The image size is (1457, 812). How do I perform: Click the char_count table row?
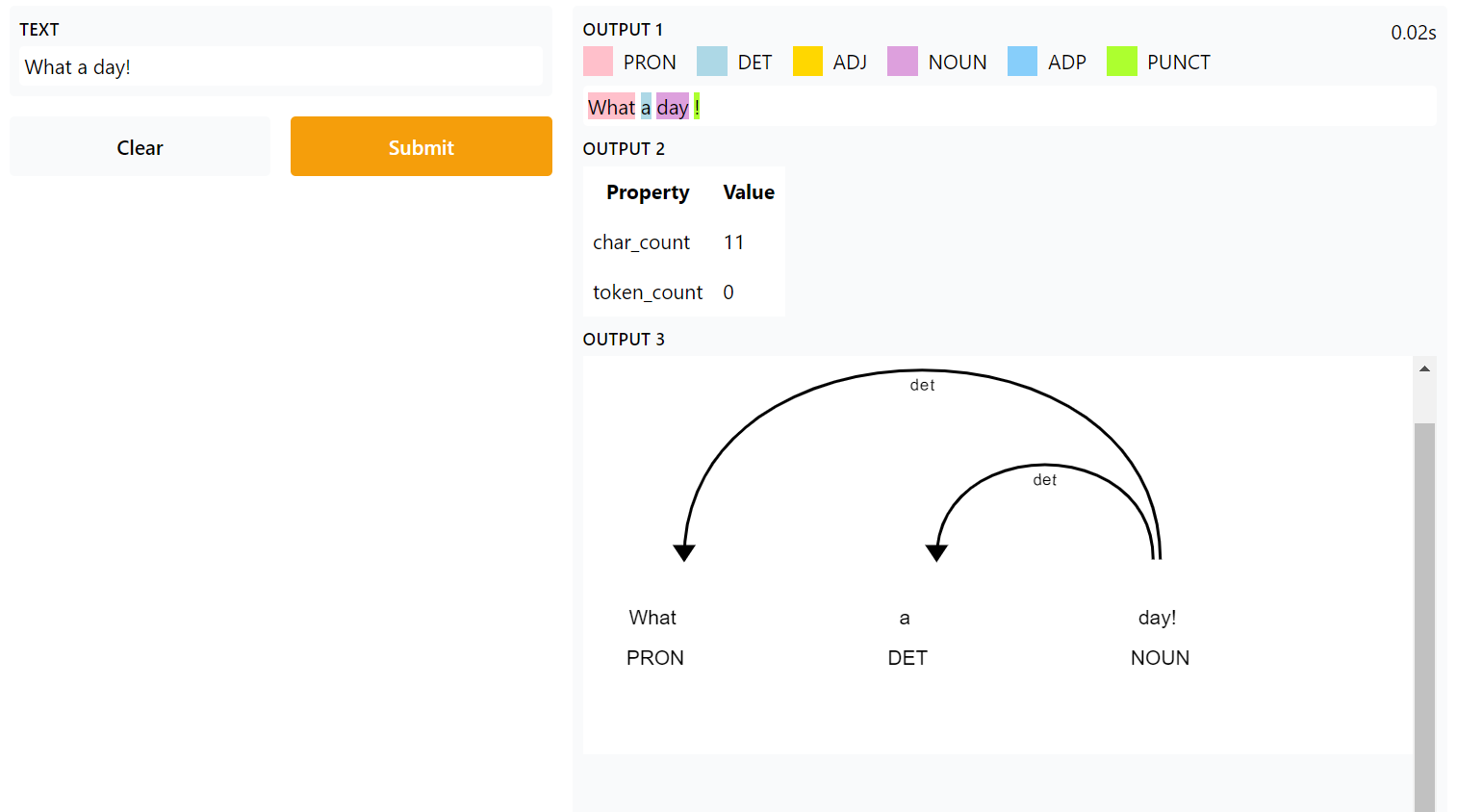[x=684, y=241]
